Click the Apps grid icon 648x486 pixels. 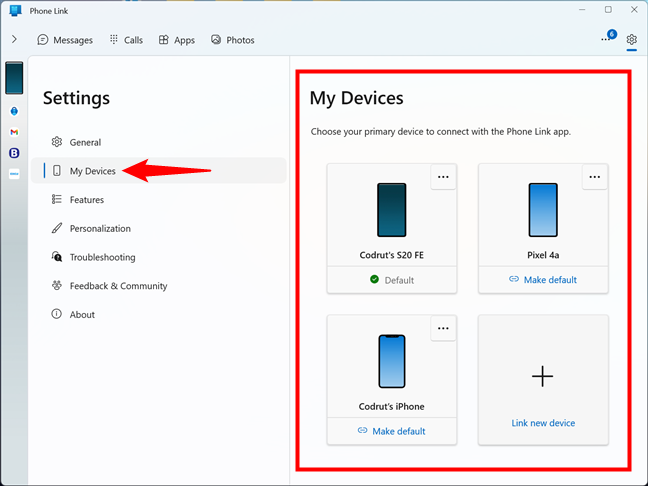(x=164, y=40)
